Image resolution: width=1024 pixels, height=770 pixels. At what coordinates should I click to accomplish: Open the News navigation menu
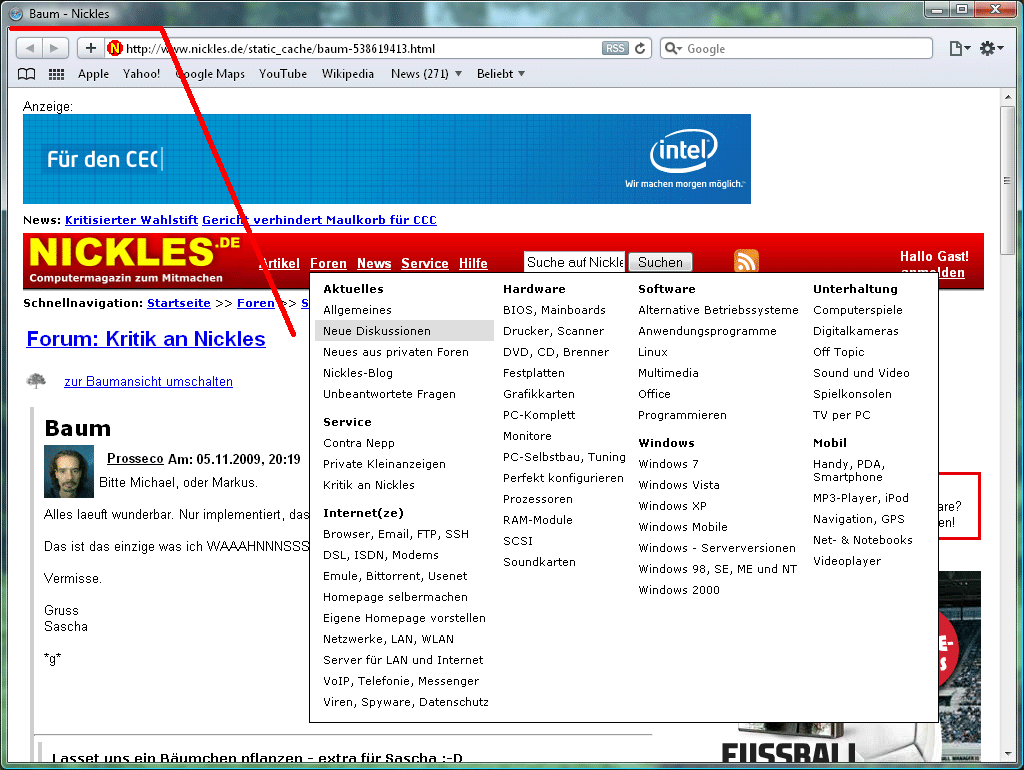click(374, 263)
